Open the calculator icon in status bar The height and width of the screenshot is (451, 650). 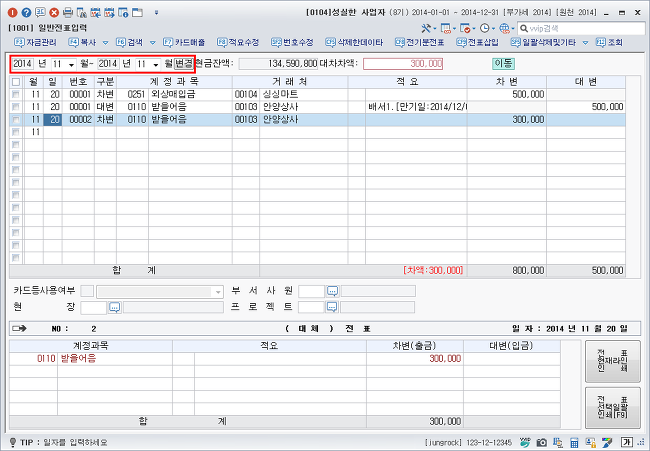(x=574, y=442)
